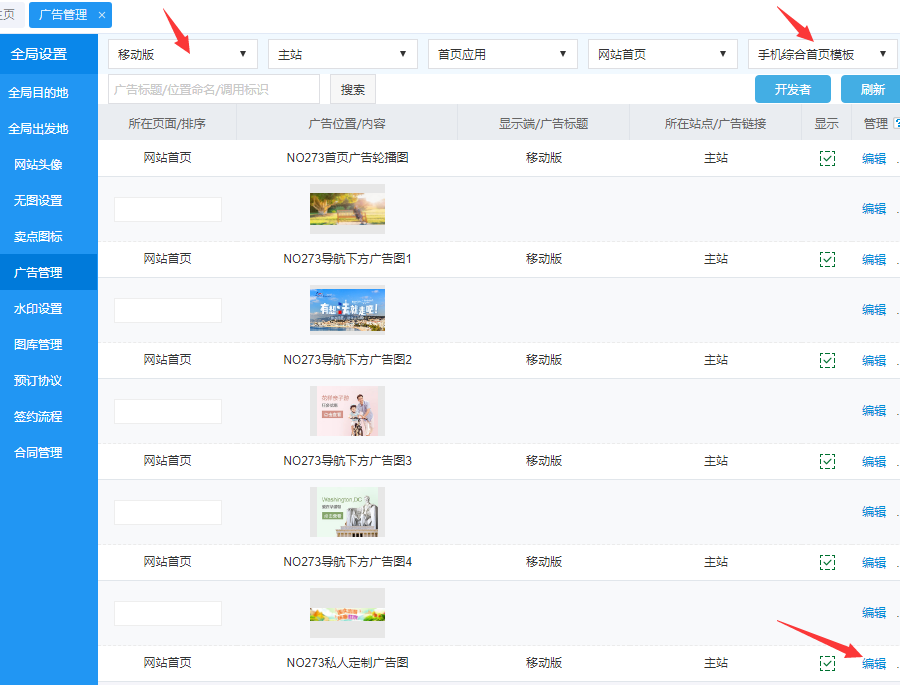This screenshot has width=900, height=685.
Task: Open 水印设置 in the sidebar
Action: pos(38,308)
